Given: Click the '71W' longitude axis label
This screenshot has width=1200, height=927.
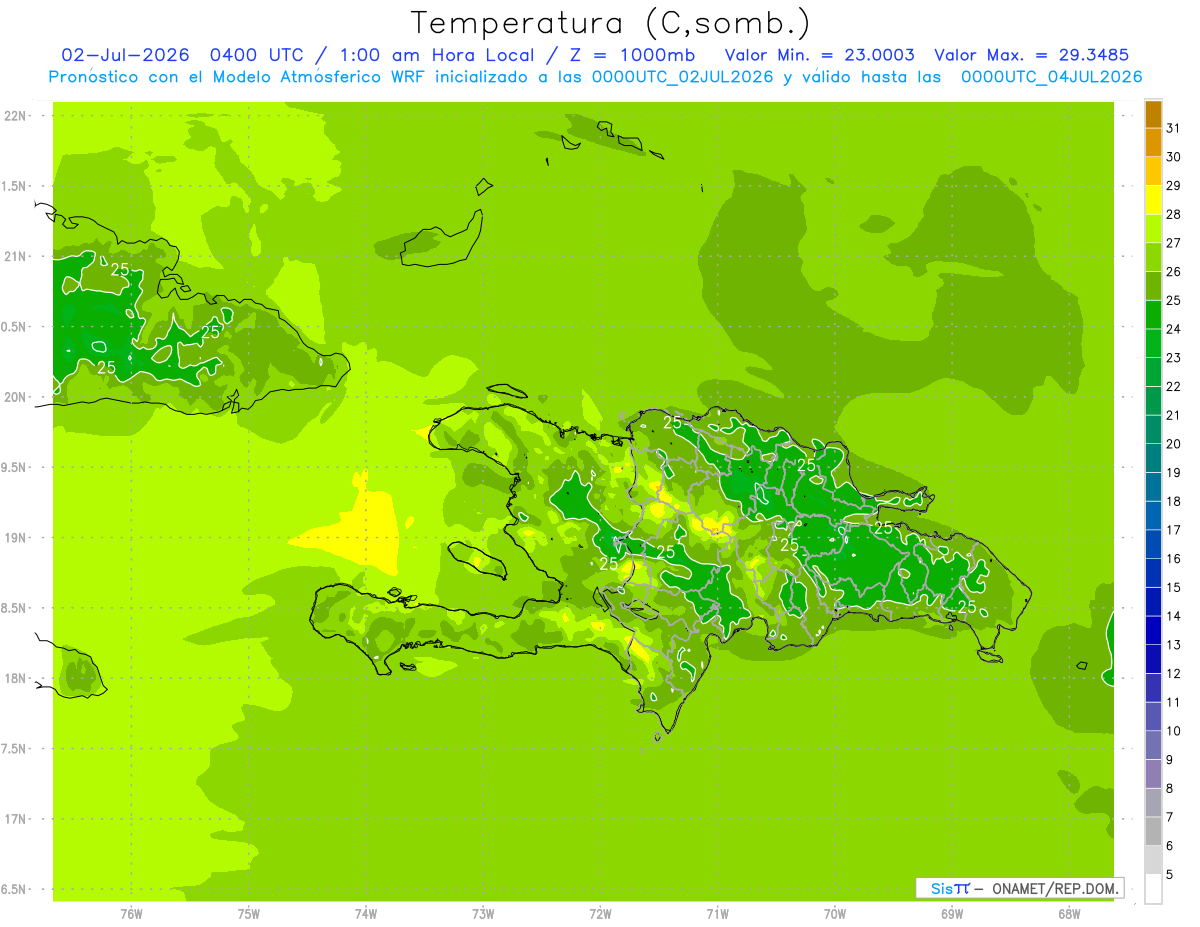Looking at the screenshot, I should (717, 913).
